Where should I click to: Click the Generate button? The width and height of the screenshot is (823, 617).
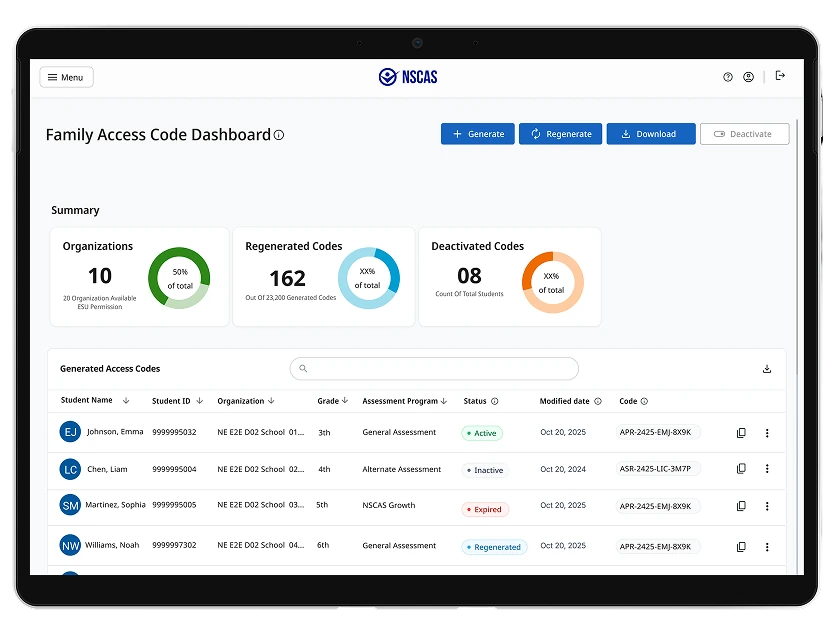coord(478,134)
